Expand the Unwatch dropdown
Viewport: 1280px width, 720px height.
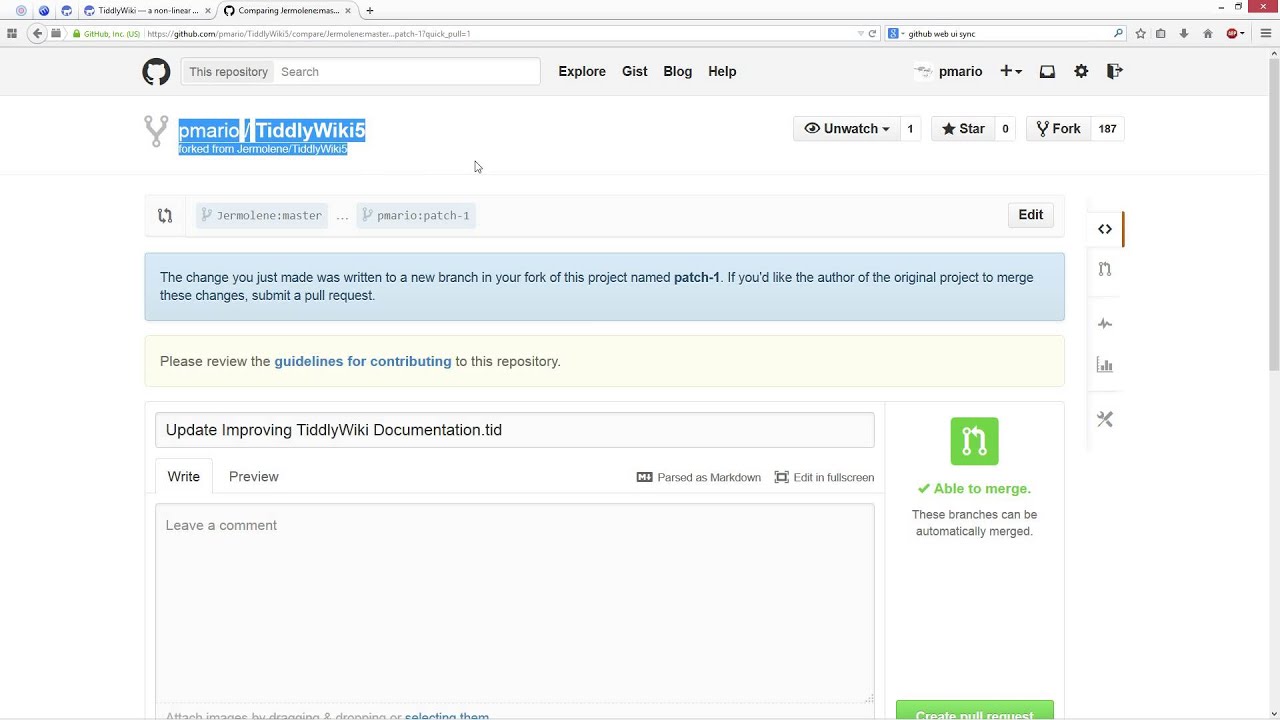click(x=846, y=129)
